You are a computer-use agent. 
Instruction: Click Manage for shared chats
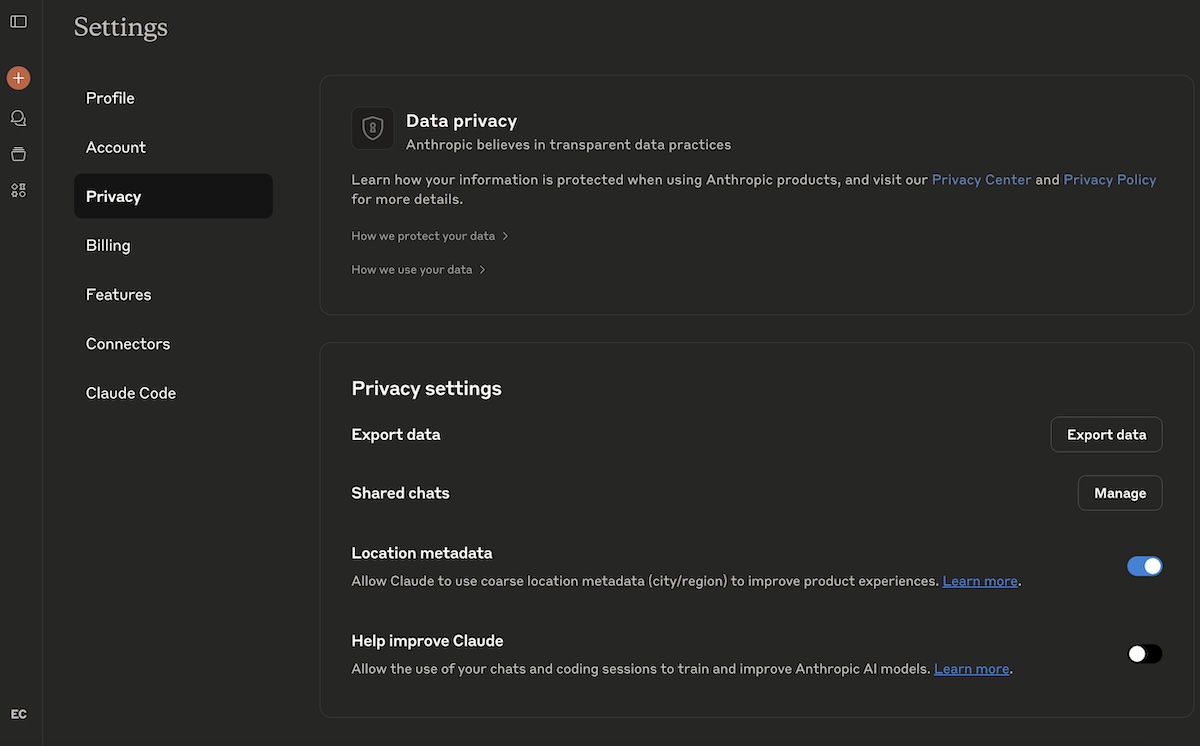coord(1119,493)
